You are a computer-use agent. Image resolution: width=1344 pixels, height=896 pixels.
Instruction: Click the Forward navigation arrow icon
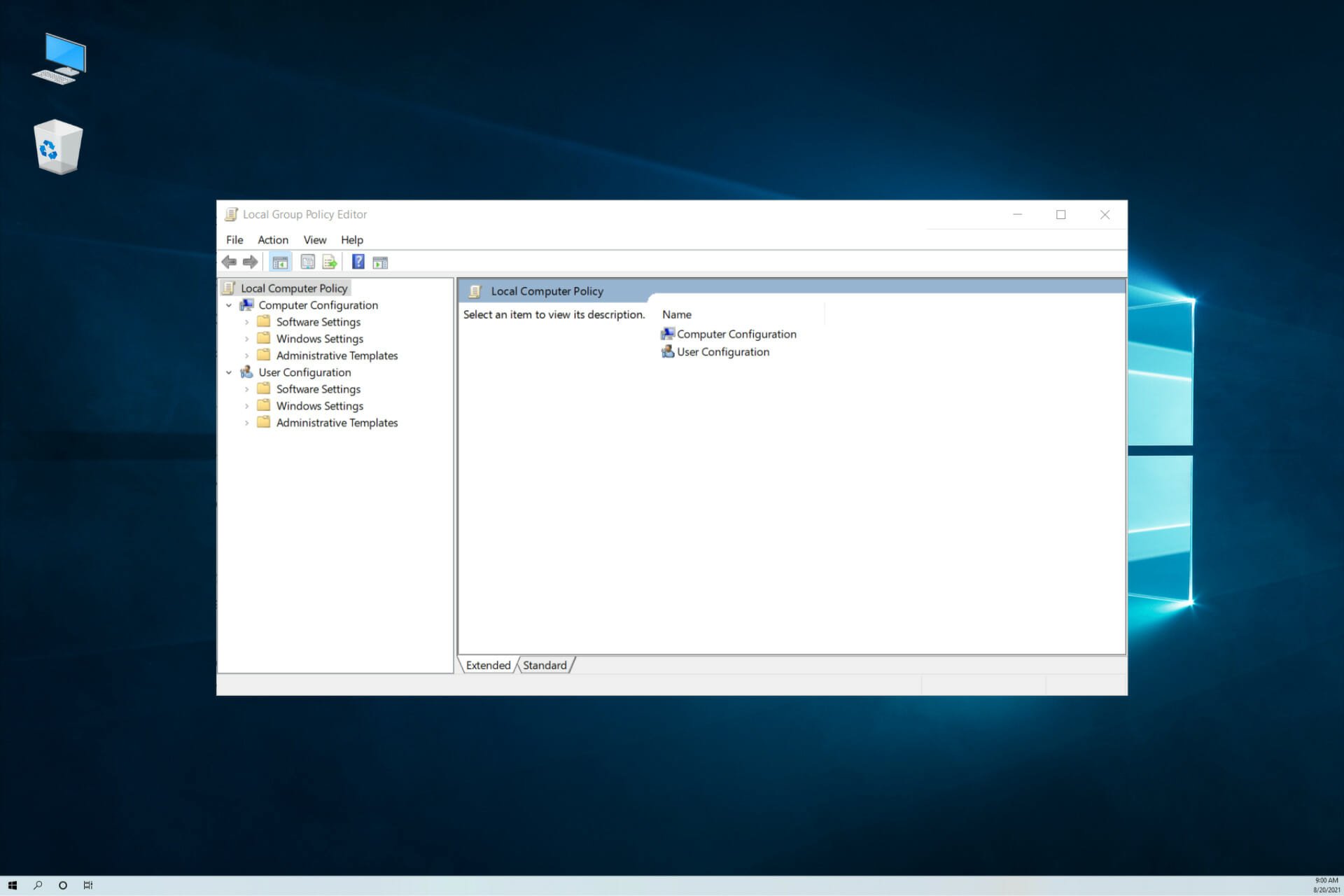point(250,261)
